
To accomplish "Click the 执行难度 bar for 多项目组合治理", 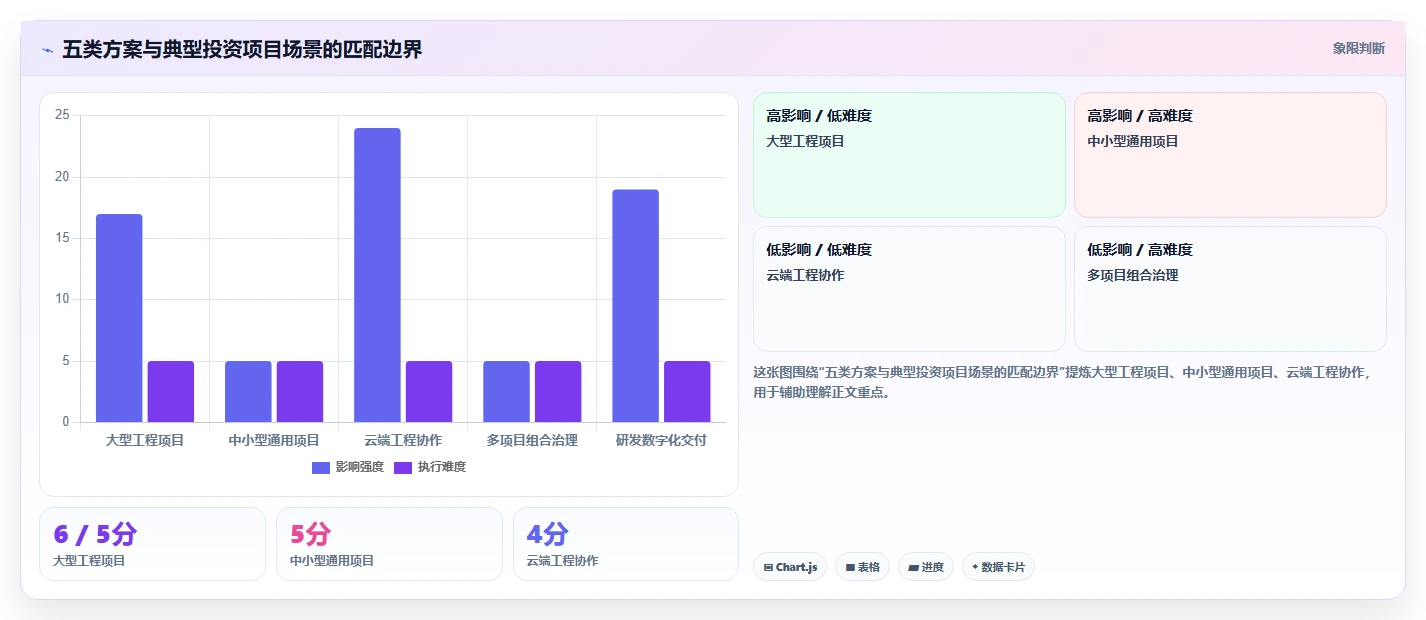I will coord(558,392).
